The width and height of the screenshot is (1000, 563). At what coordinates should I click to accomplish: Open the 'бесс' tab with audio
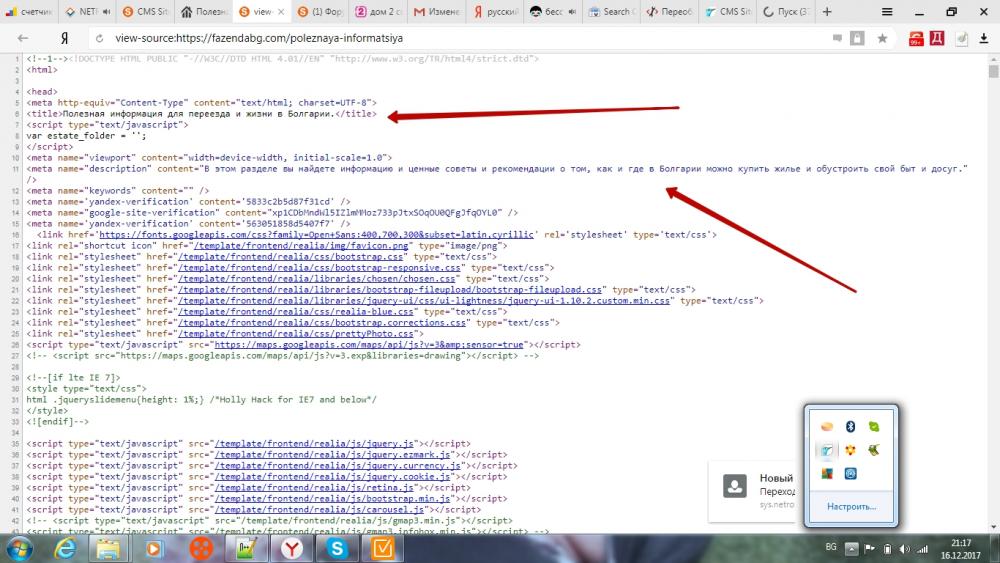click(548, 11)
